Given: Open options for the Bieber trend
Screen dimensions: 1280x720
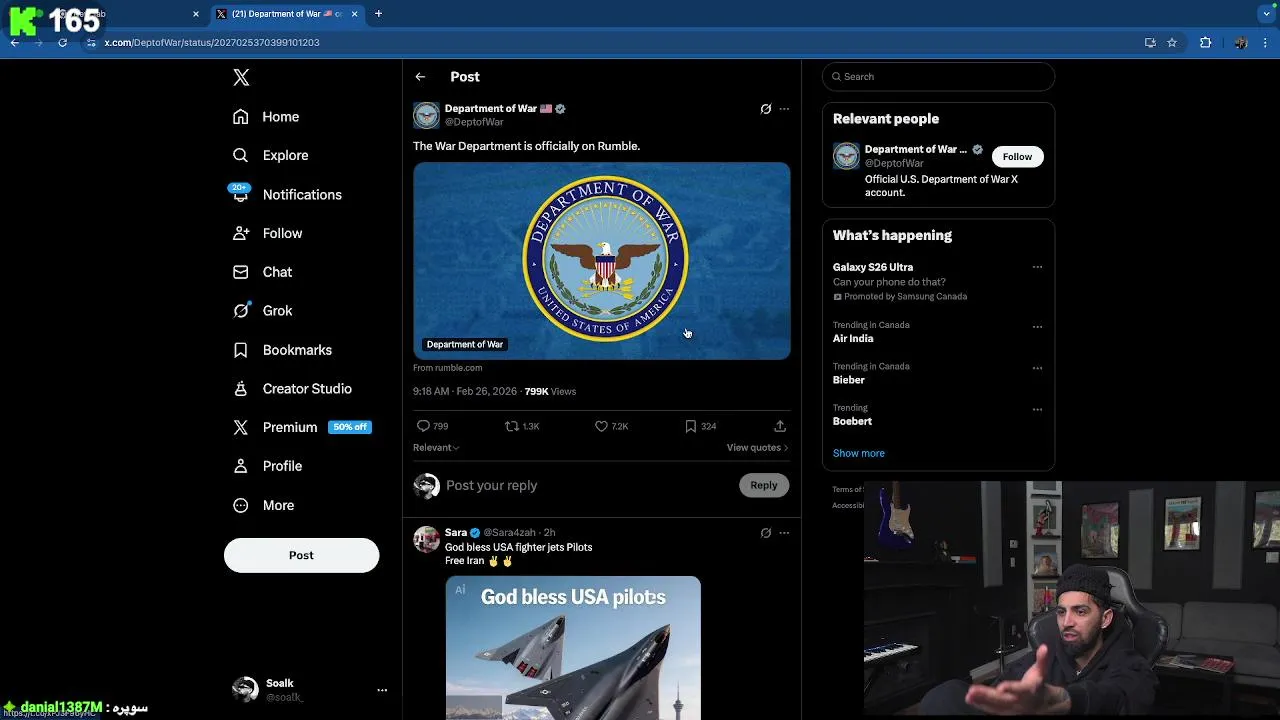Looking at the screenshot, I should click(x=1037, y=368).
